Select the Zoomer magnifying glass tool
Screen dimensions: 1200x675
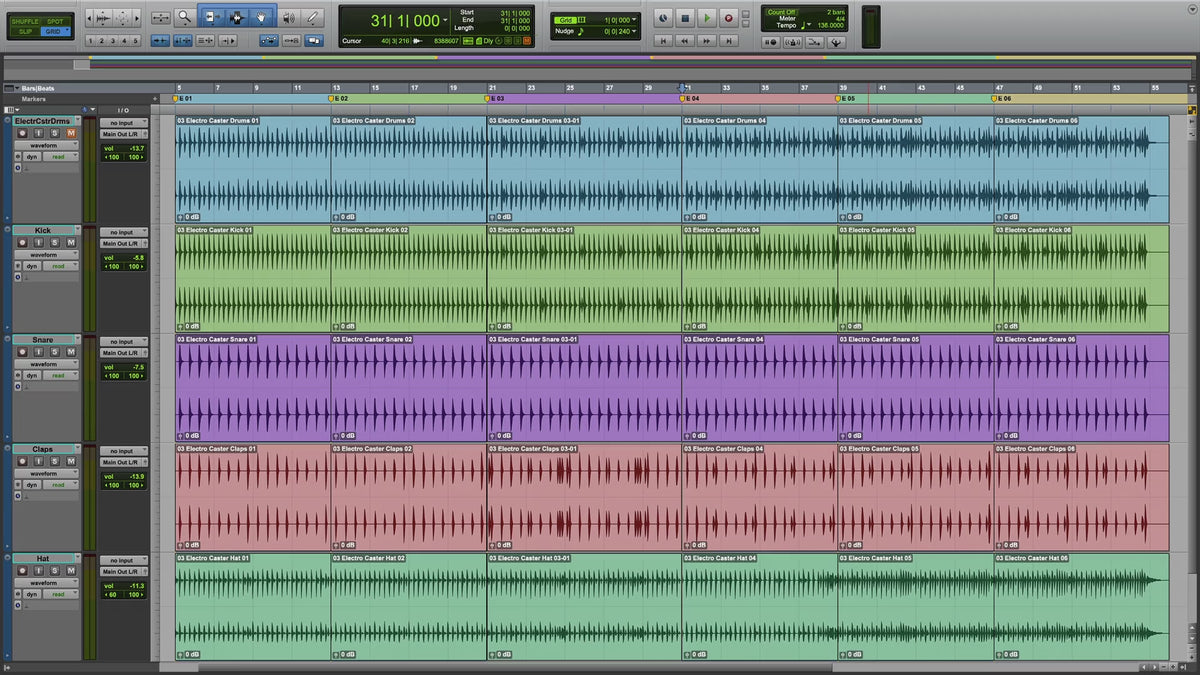pyautogui.click(x=185, y=17)
